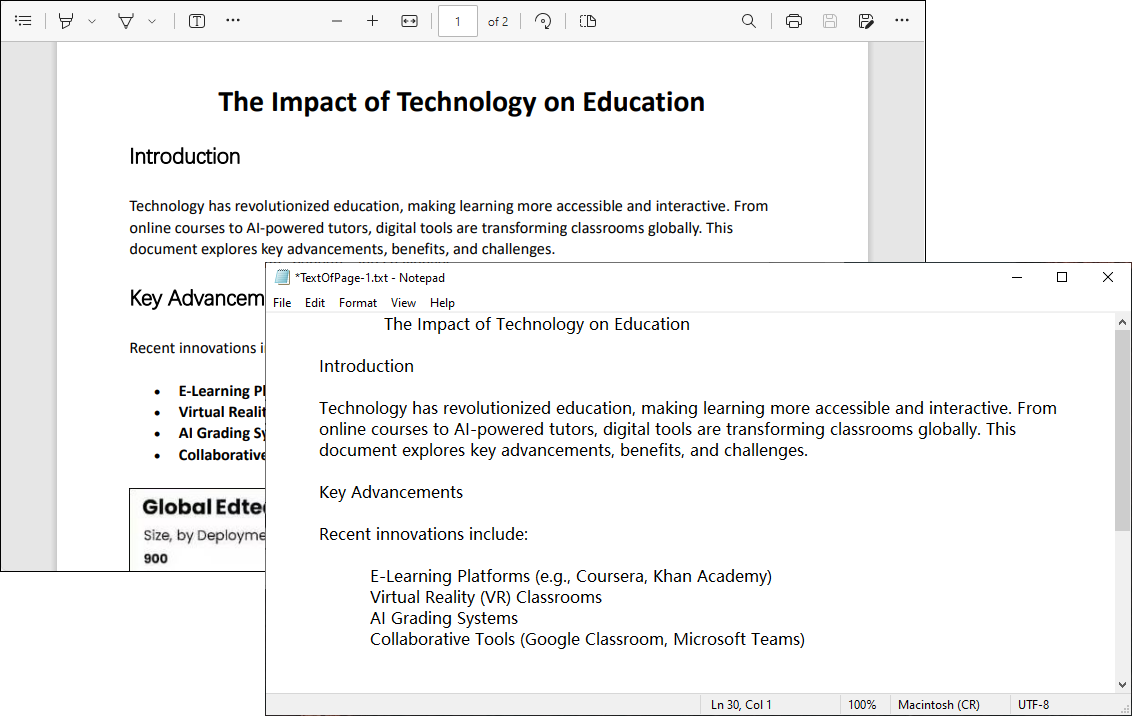Screen dimensions: 1134x717
Task: Rotate the PDF page
Action: click(543, 21)
